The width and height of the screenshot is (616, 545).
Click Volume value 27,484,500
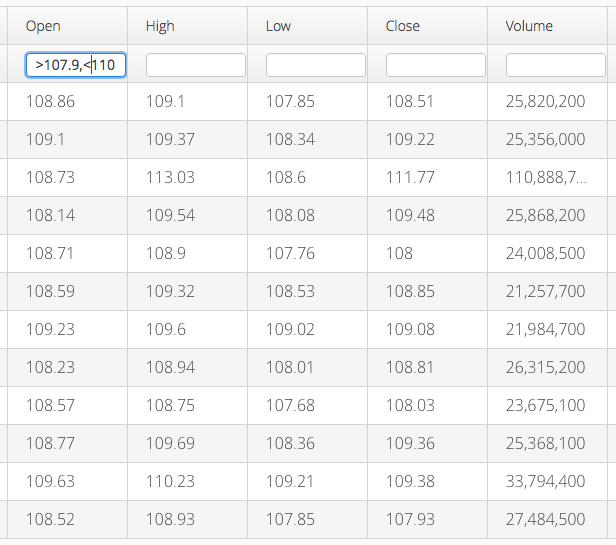545,519
